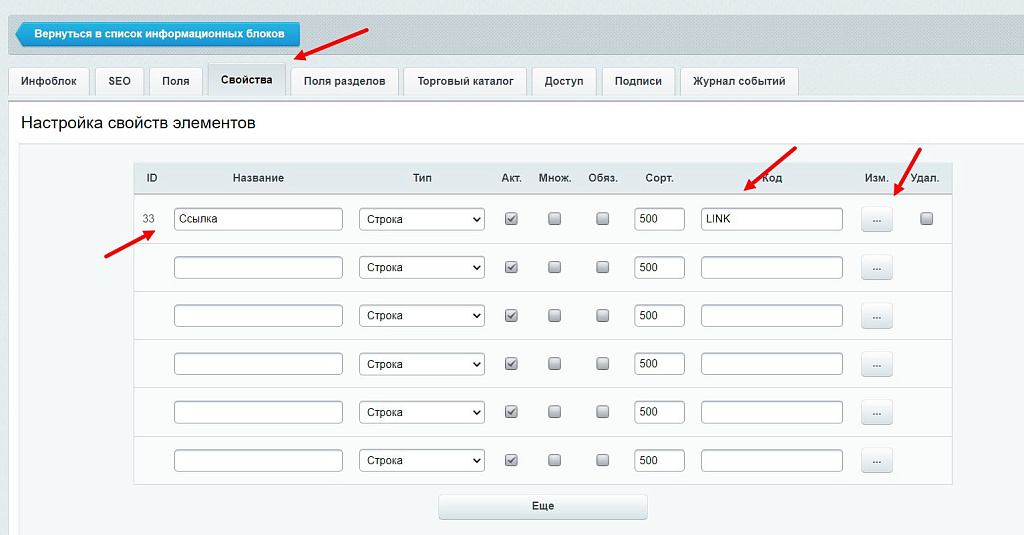
Task: Toggle the Акт. checkbox for the Ссылка property
Action: click(x=511, y=218)
